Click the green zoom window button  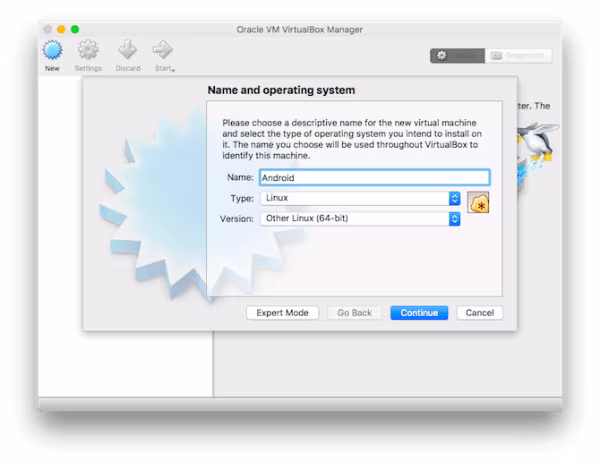(x=75, y=29)
